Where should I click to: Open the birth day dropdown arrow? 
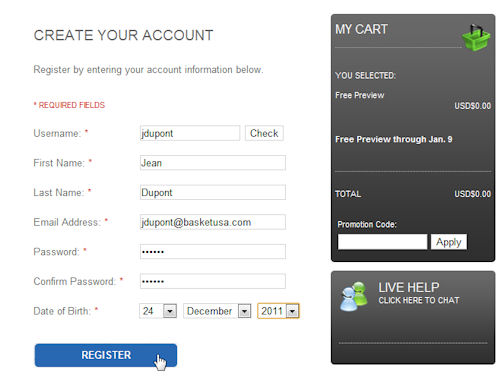coord(170,311)
